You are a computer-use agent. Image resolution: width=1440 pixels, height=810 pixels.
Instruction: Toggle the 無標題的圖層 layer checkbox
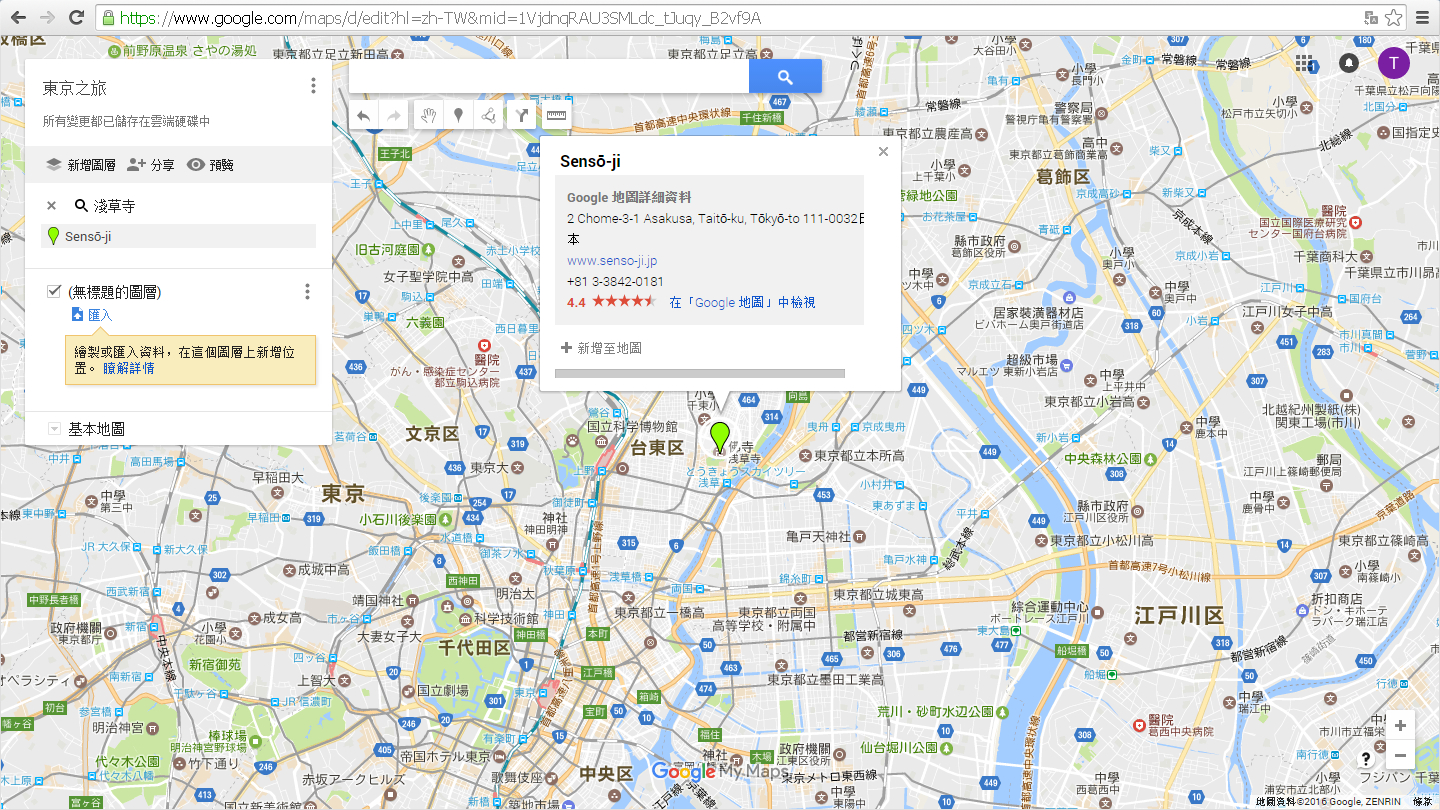click(54, 291)
